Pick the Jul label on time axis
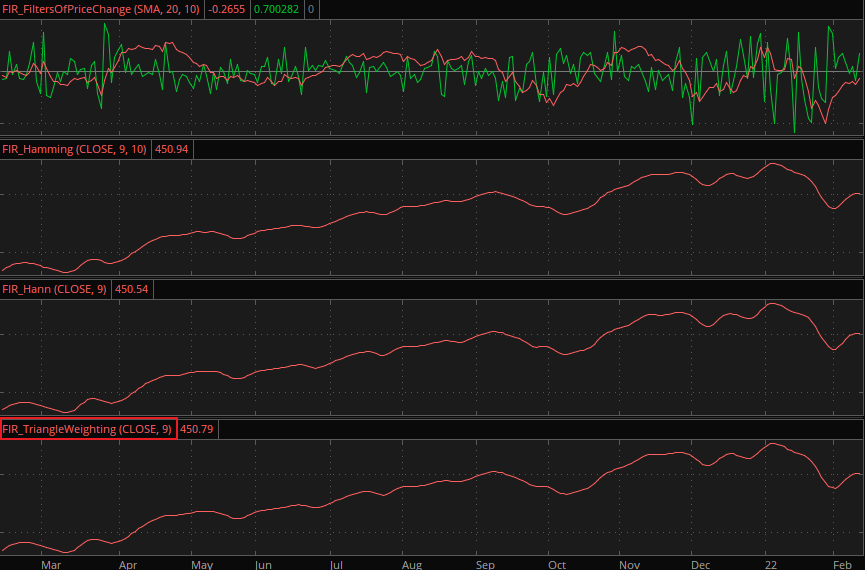 (337, 563)
